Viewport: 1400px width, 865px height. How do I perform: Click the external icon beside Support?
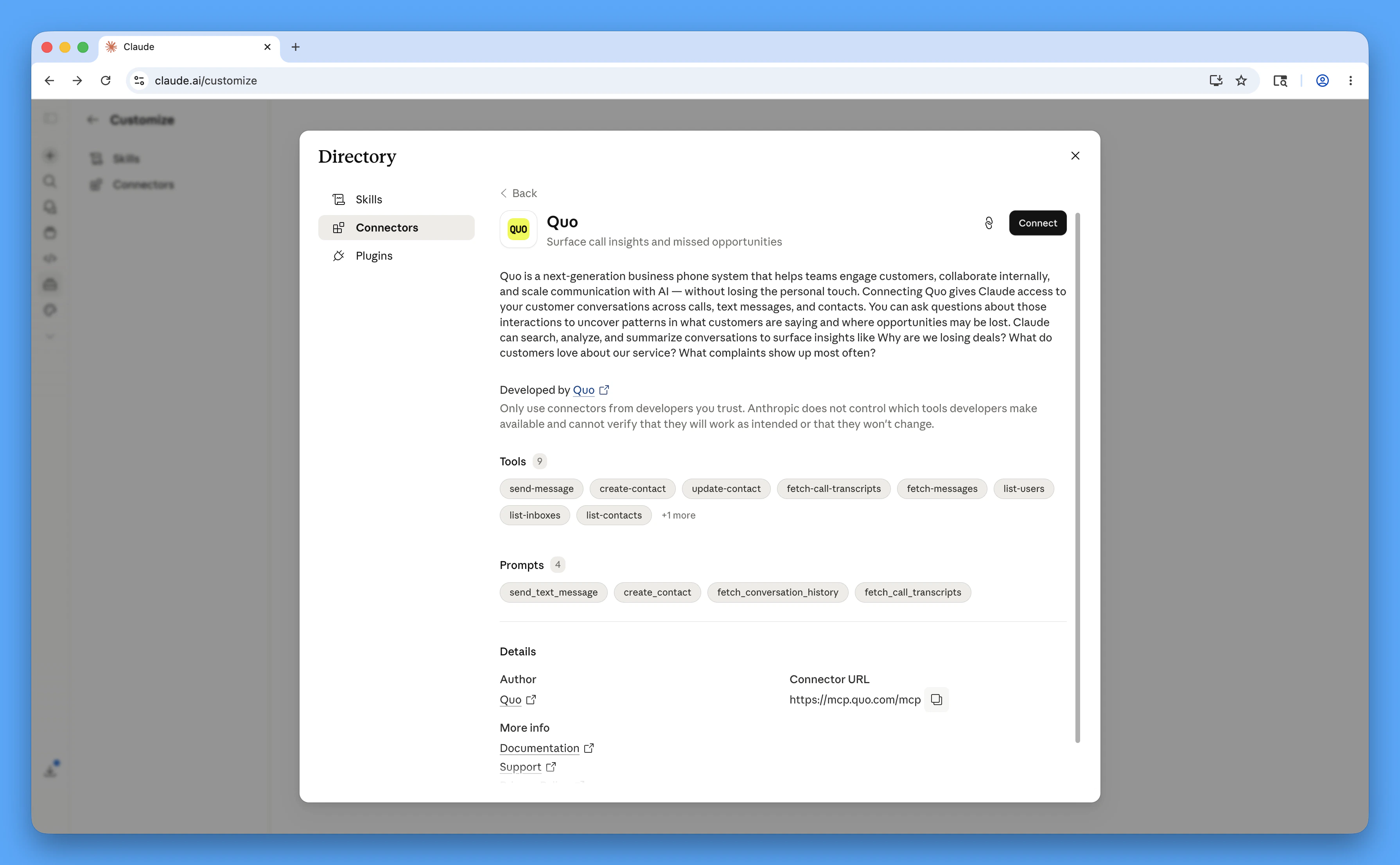click(x=551, y=767)
